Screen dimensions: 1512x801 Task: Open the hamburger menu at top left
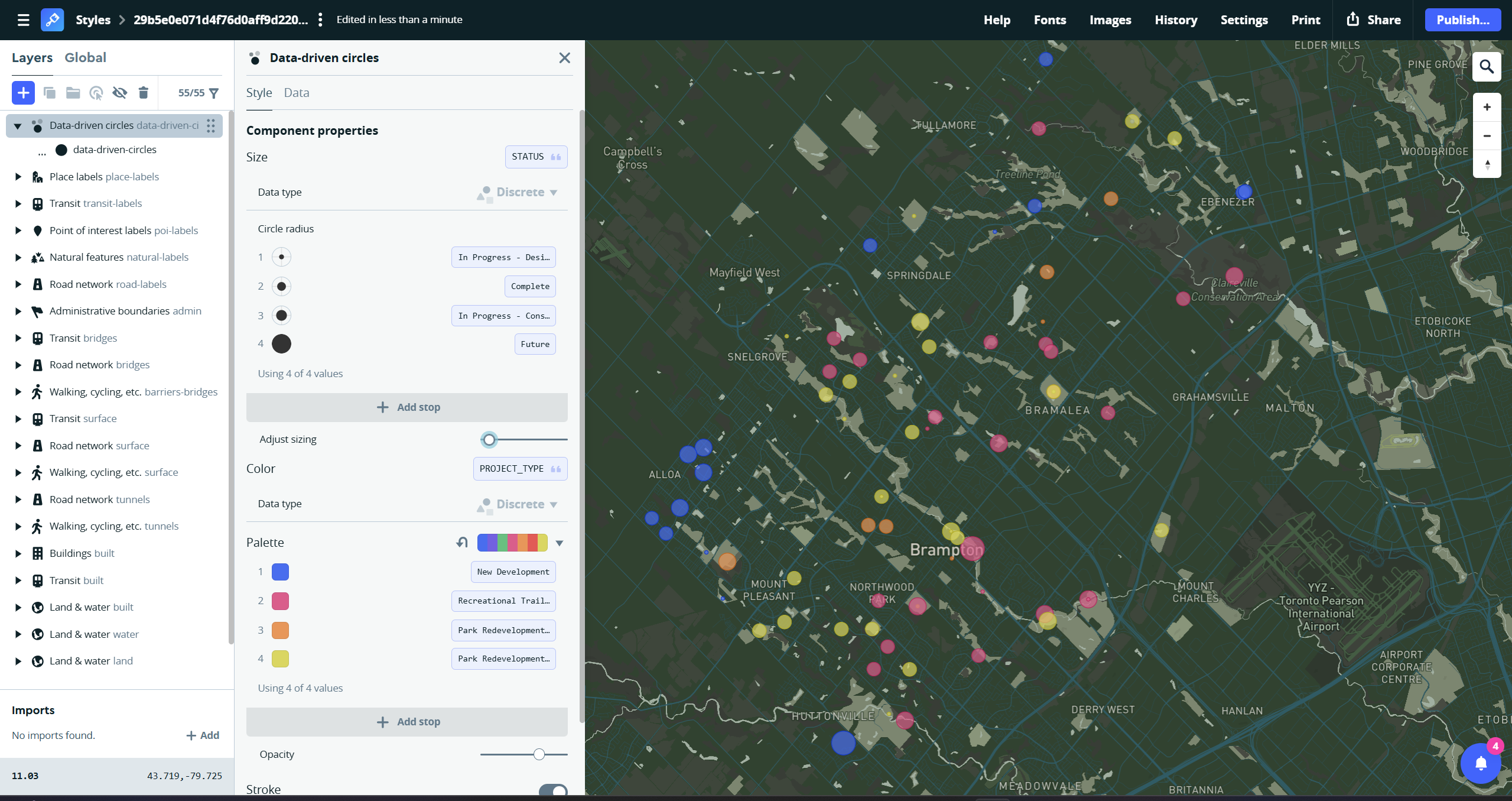click(23, 20)
